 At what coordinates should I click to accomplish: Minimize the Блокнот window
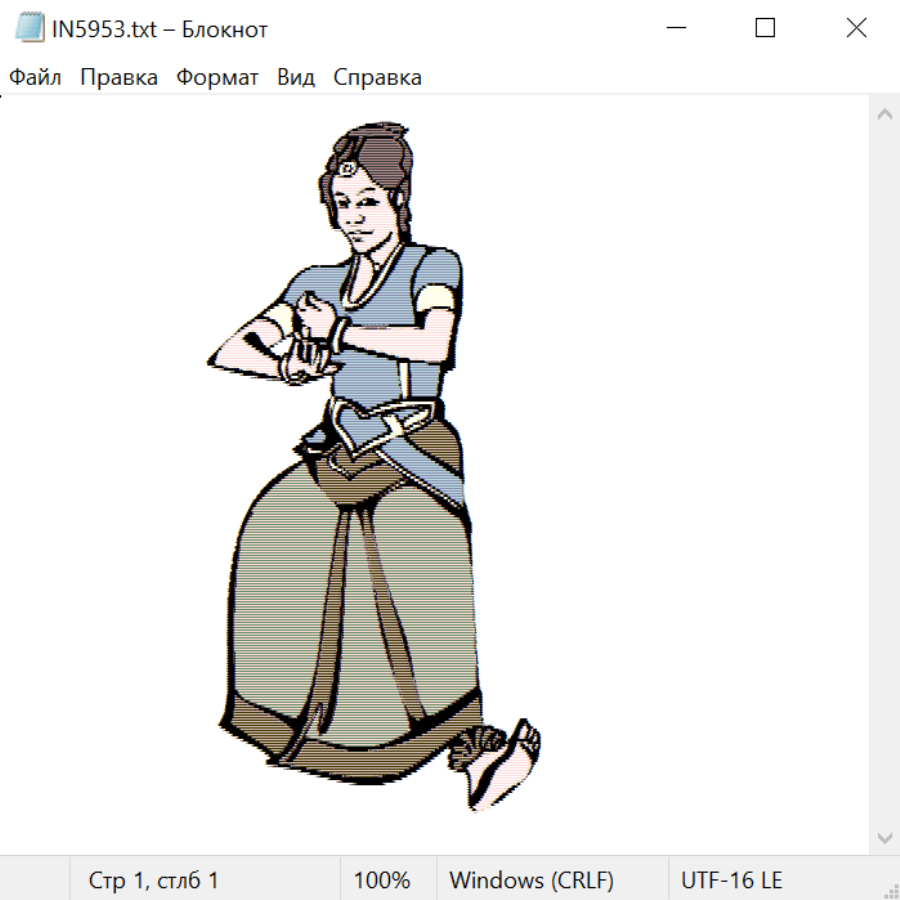point(675,29)
